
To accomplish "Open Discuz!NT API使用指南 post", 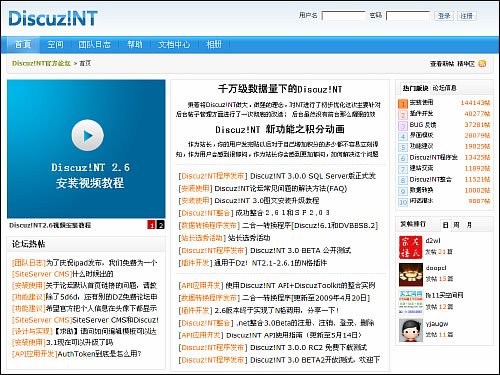I will click(x=294, y=335).
